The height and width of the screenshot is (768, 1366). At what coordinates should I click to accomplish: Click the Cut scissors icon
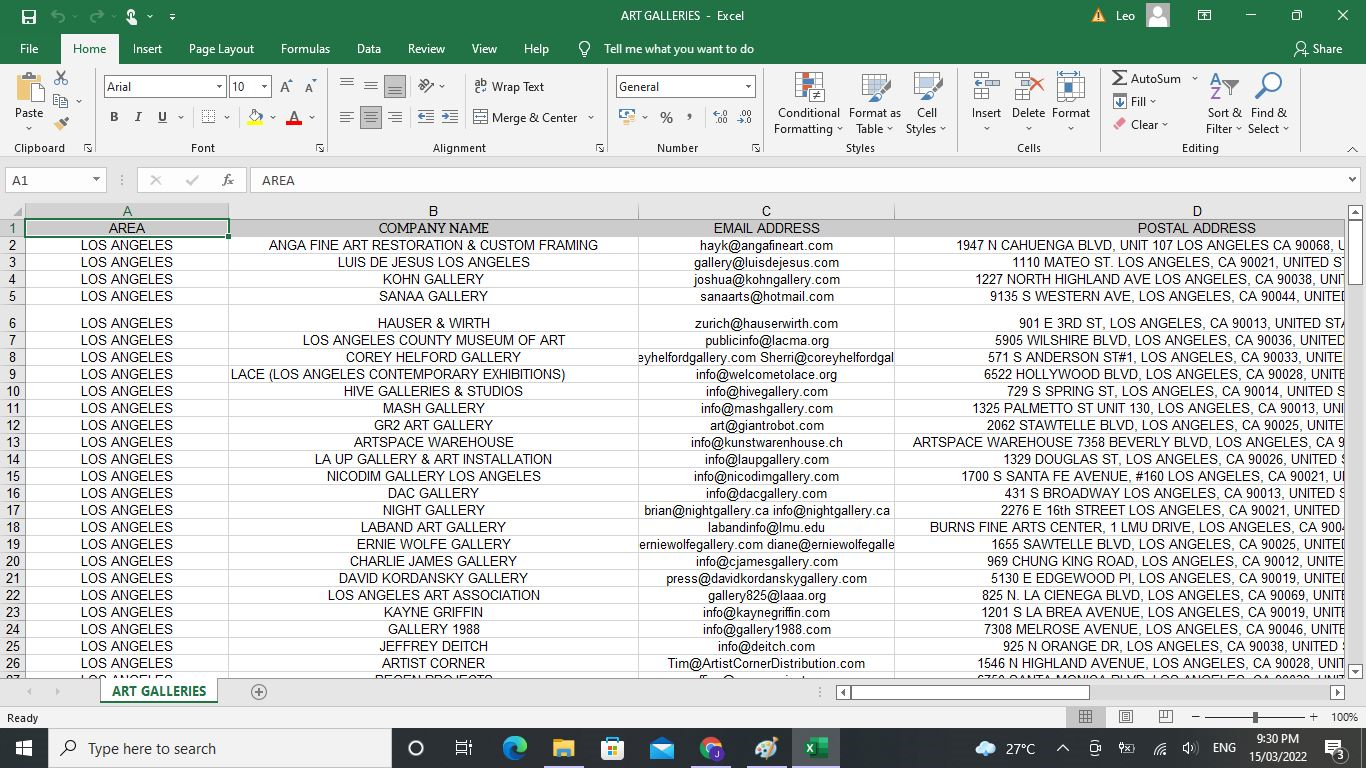click(61, 78)
